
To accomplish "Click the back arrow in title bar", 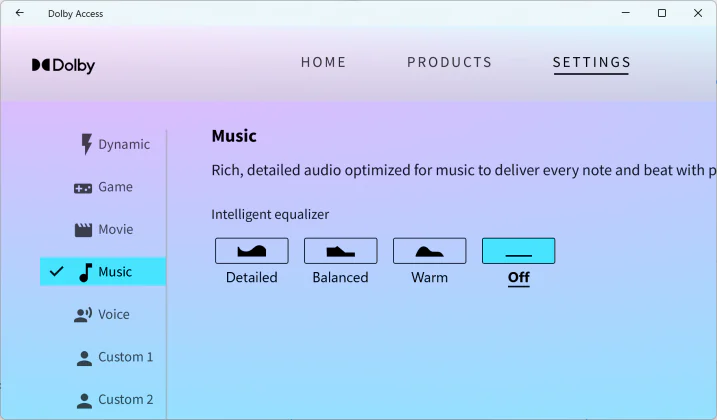I will coord(20,13).
